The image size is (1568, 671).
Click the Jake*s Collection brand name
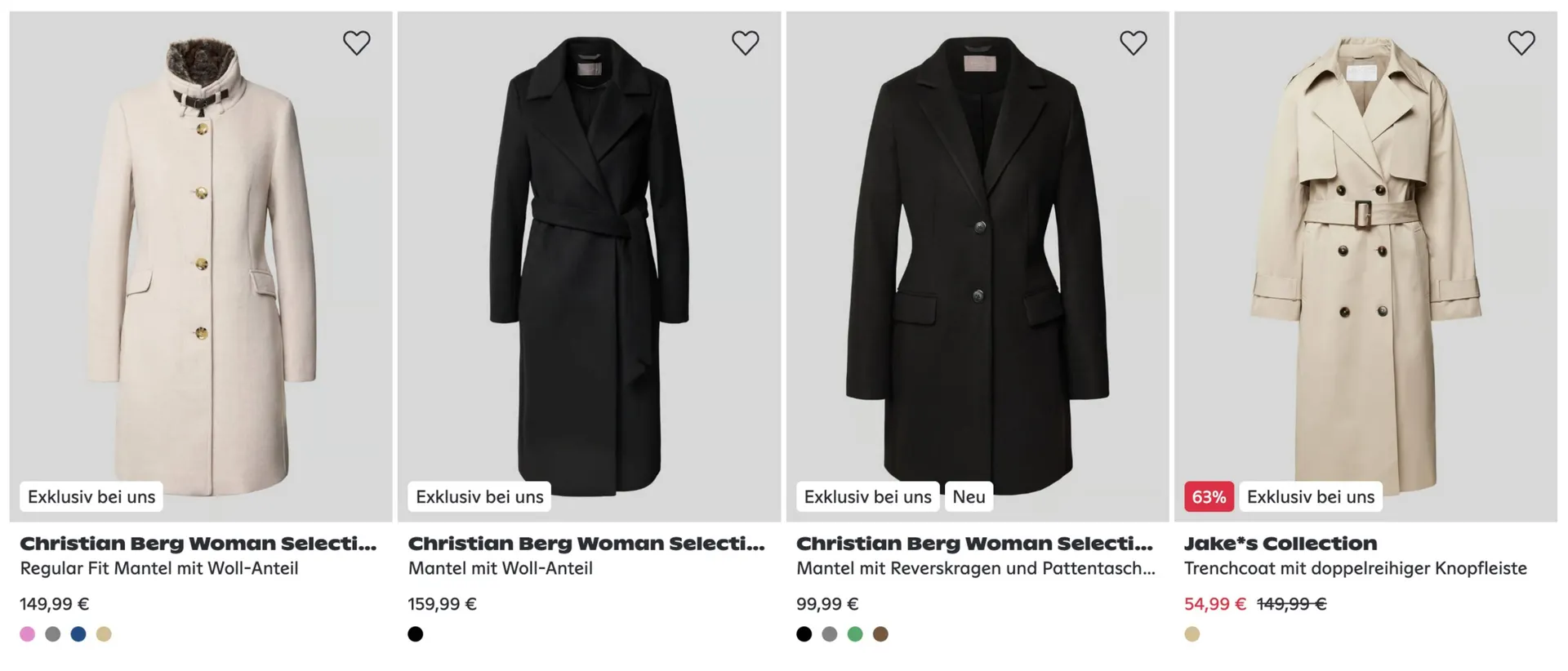click(1280, 544)
